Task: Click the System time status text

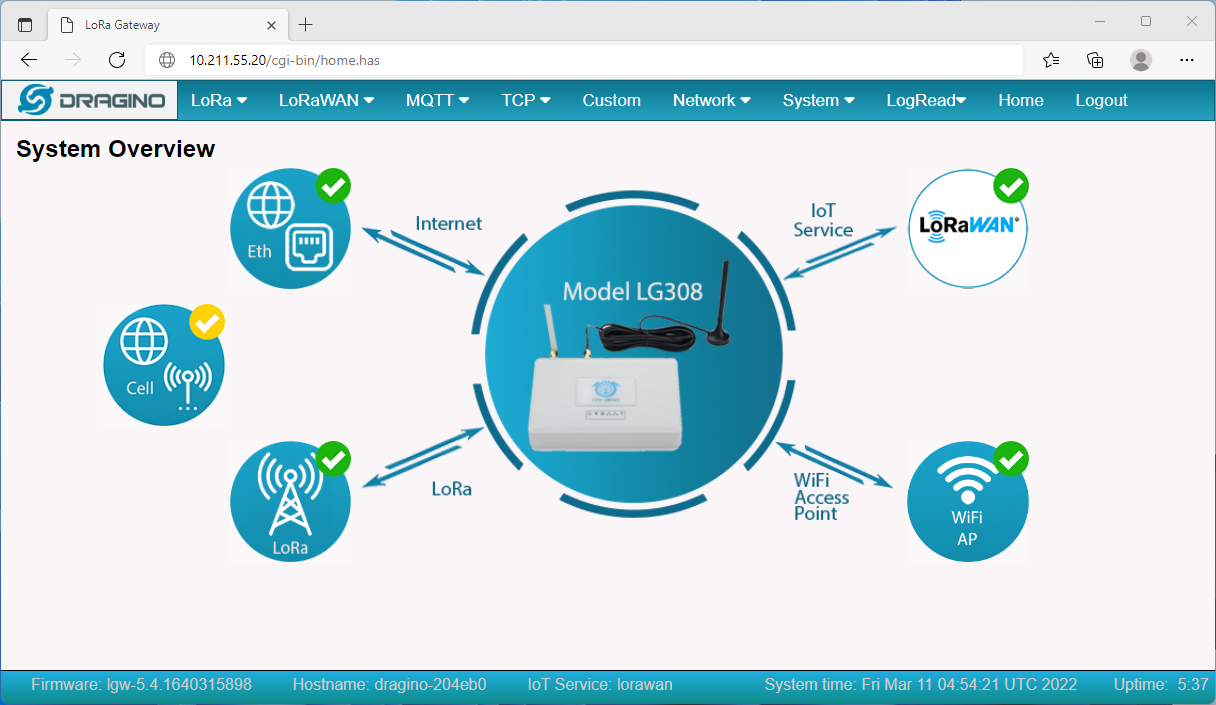Action: tap(921, 685)
